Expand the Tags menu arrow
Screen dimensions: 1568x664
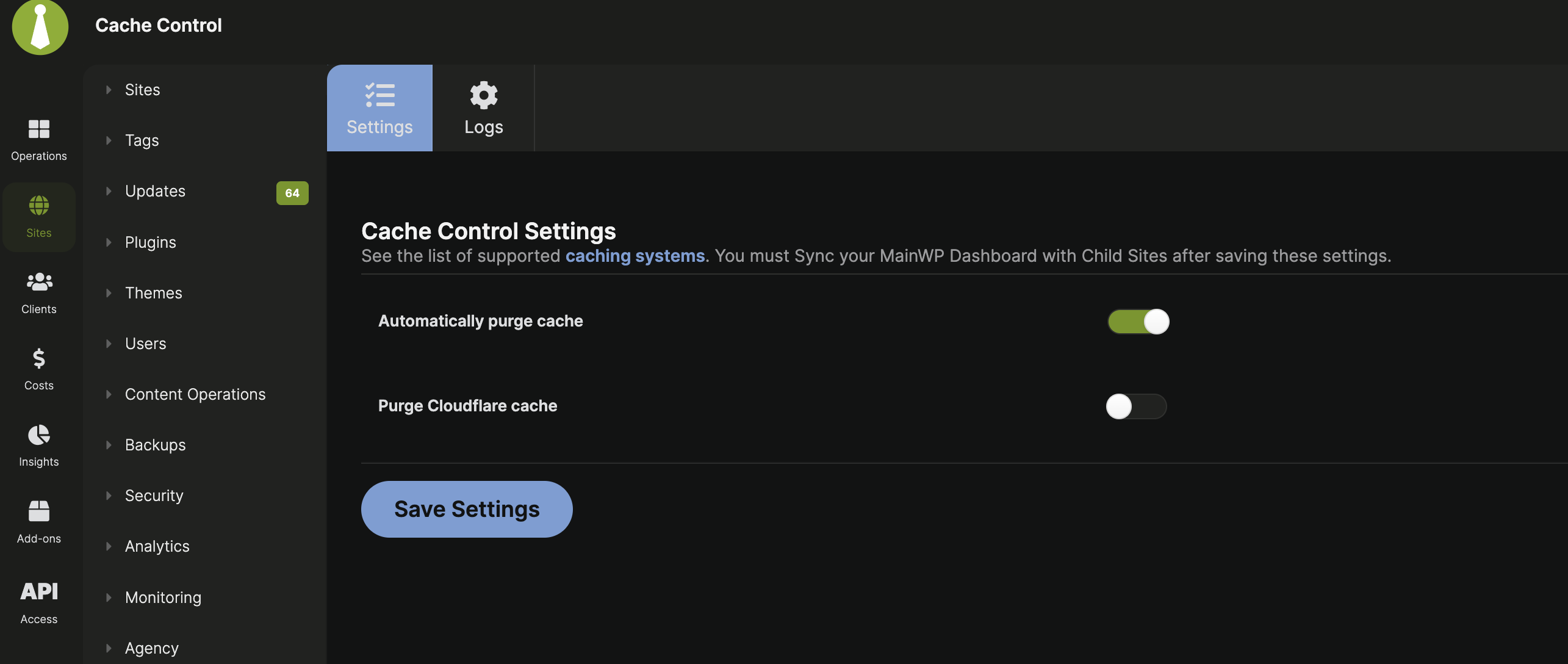coord(109,140)
